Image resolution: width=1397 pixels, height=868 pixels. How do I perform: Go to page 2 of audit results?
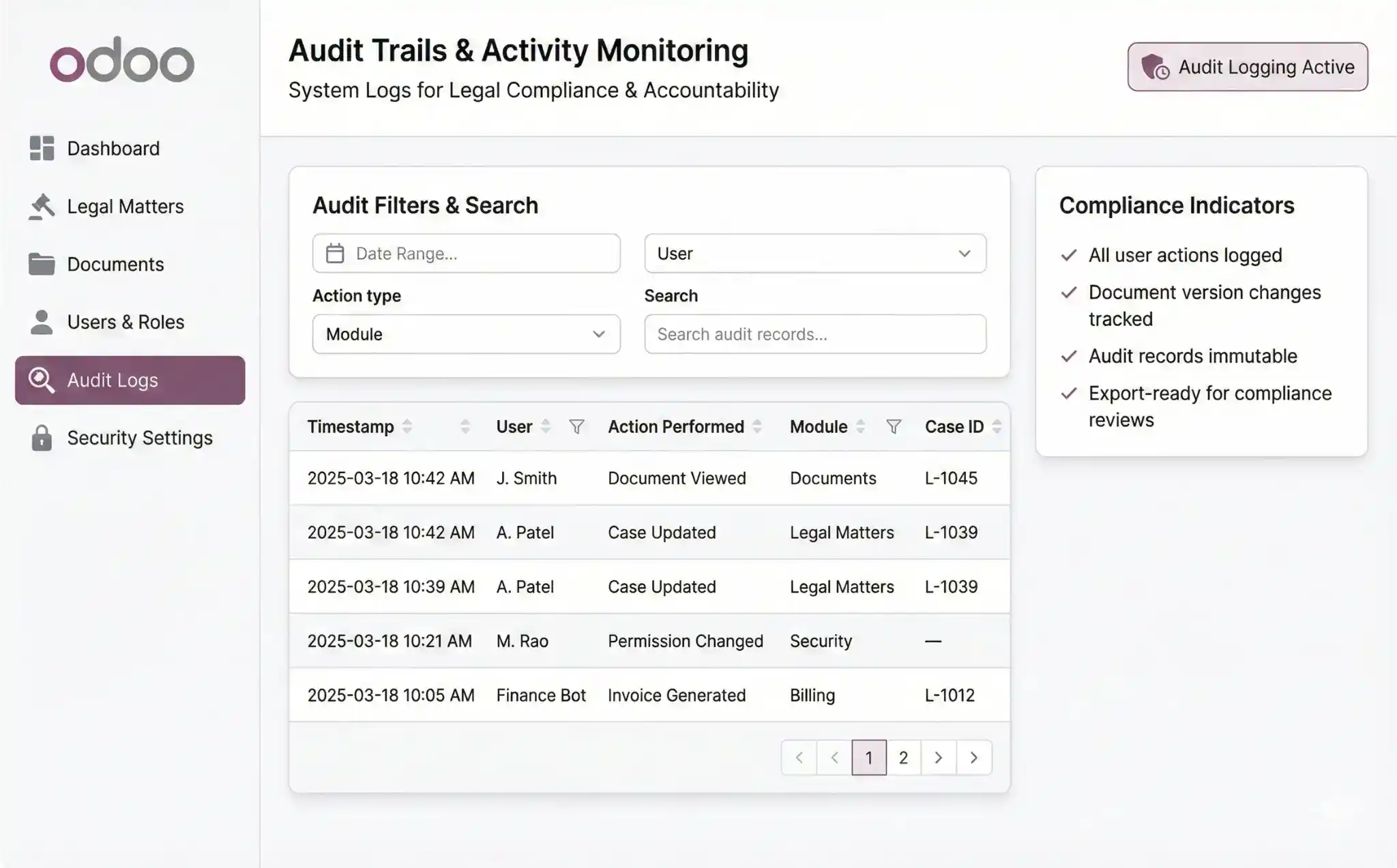pyautogui.click(x=903, y=757)
